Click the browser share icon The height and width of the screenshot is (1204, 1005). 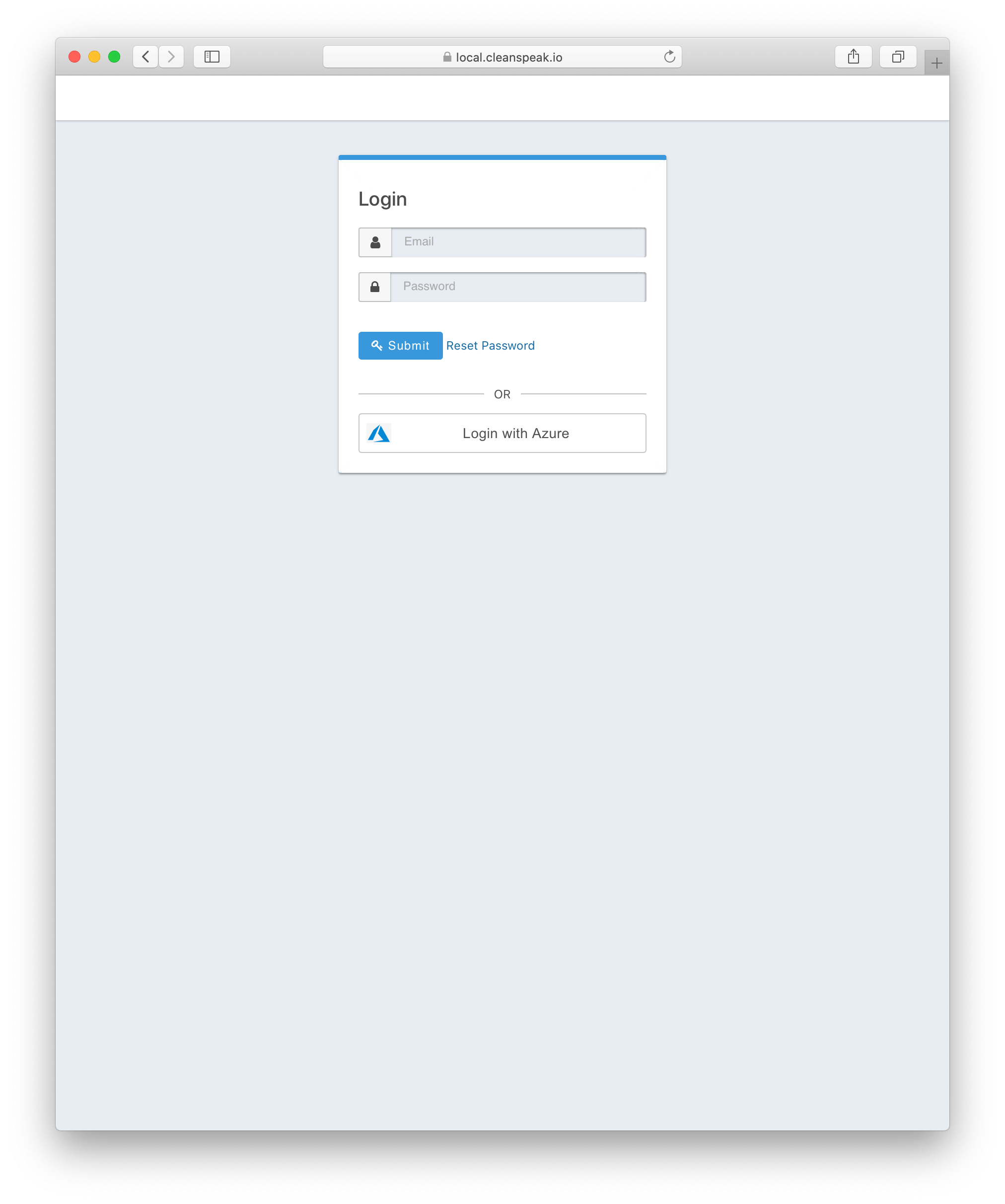coord(854,57)
